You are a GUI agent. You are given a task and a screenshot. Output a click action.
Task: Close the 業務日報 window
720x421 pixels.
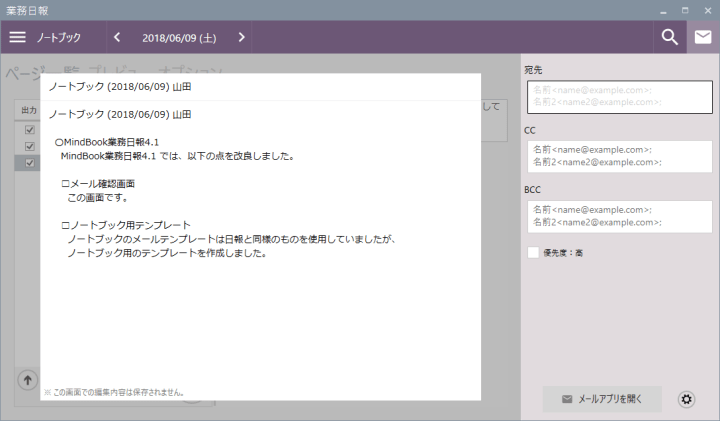(708, 10)
